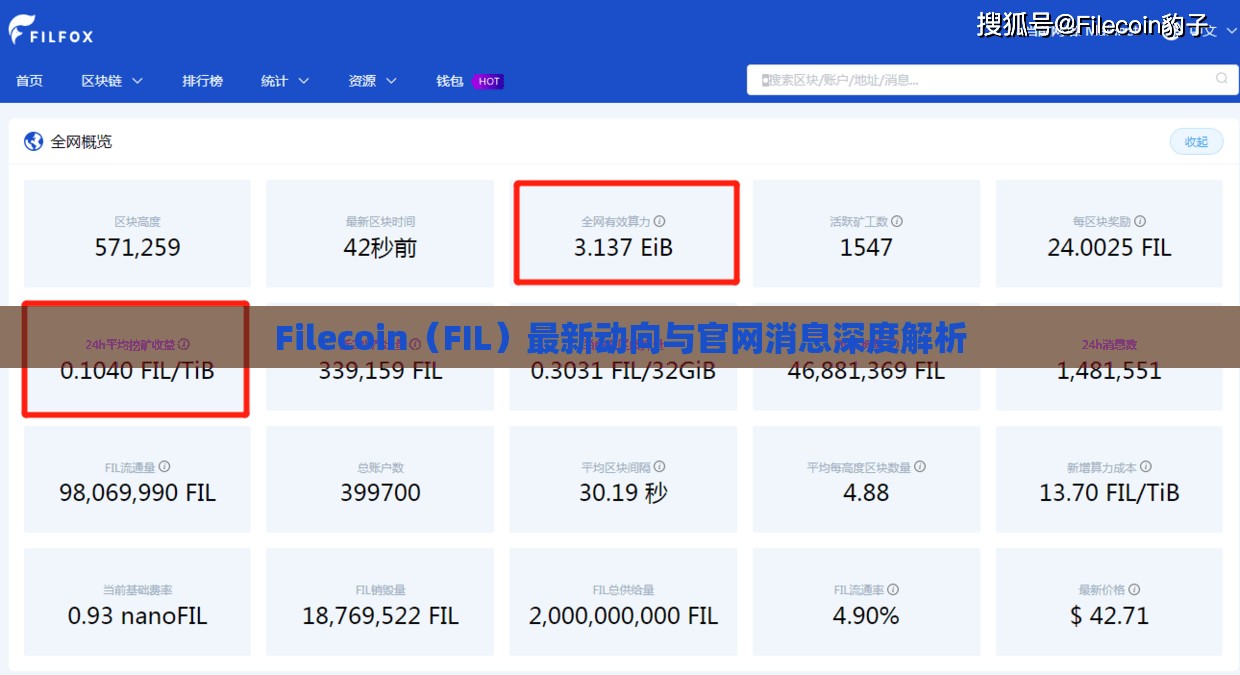Image resolution: width=1240 pixels, height=675 pixels.
Task: Select the 0.3031 FIL/32GiB value
Action: [624, 371]
